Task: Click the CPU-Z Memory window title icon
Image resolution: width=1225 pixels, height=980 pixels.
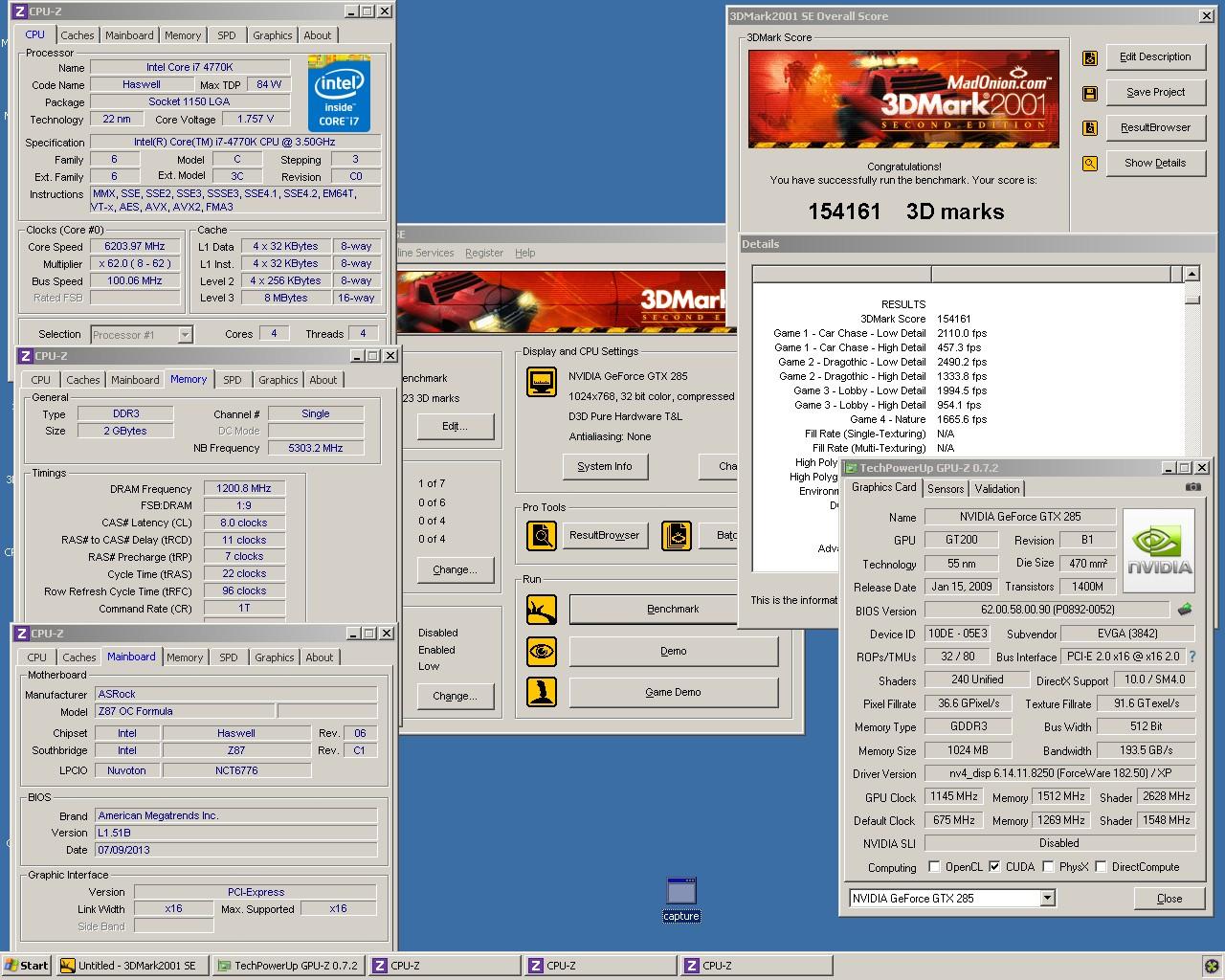Action: (25, 356)
